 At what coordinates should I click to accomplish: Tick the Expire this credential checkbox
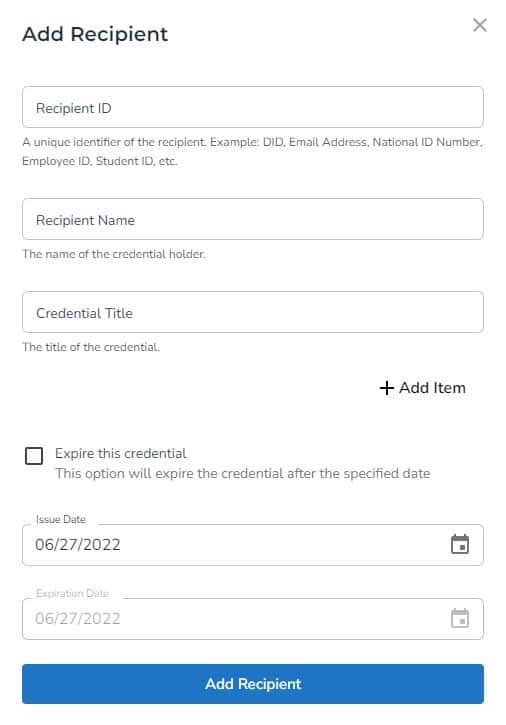[x=34, y=456]
